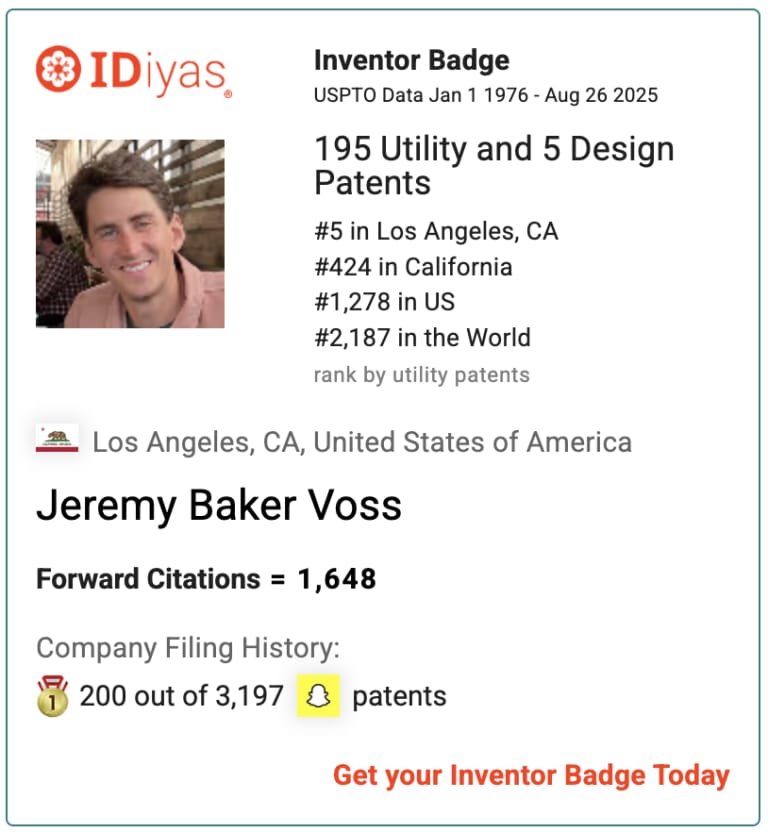Click the Company Filing History label

[x=188, y=648]
